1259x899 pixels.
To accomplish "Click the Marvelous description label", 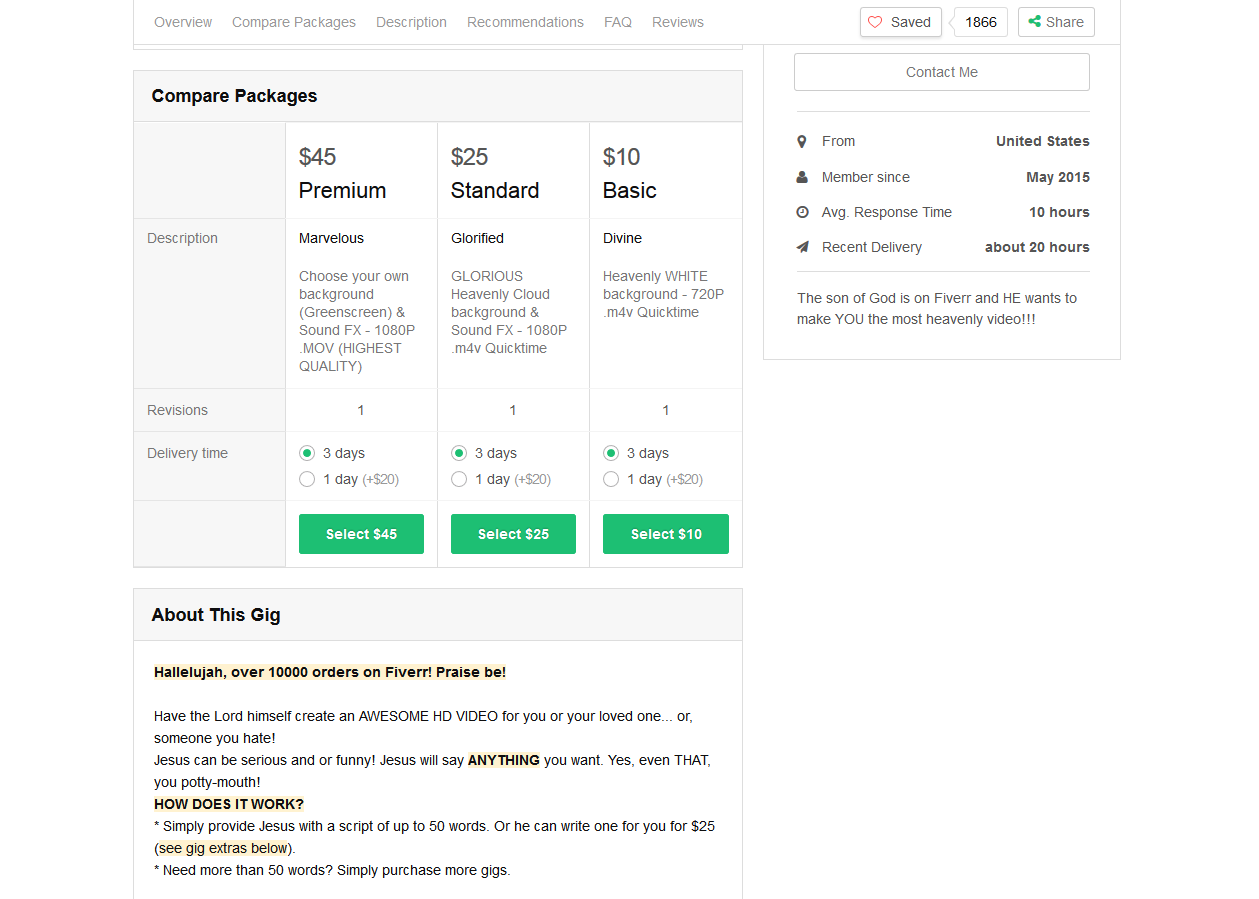I will pos(331,238).
